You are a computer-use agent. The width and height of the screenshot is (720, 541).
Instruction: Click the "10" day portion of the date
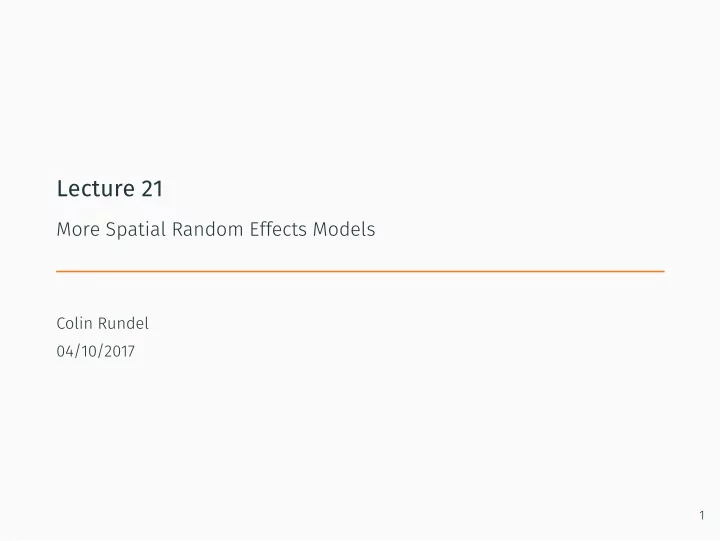89,351
